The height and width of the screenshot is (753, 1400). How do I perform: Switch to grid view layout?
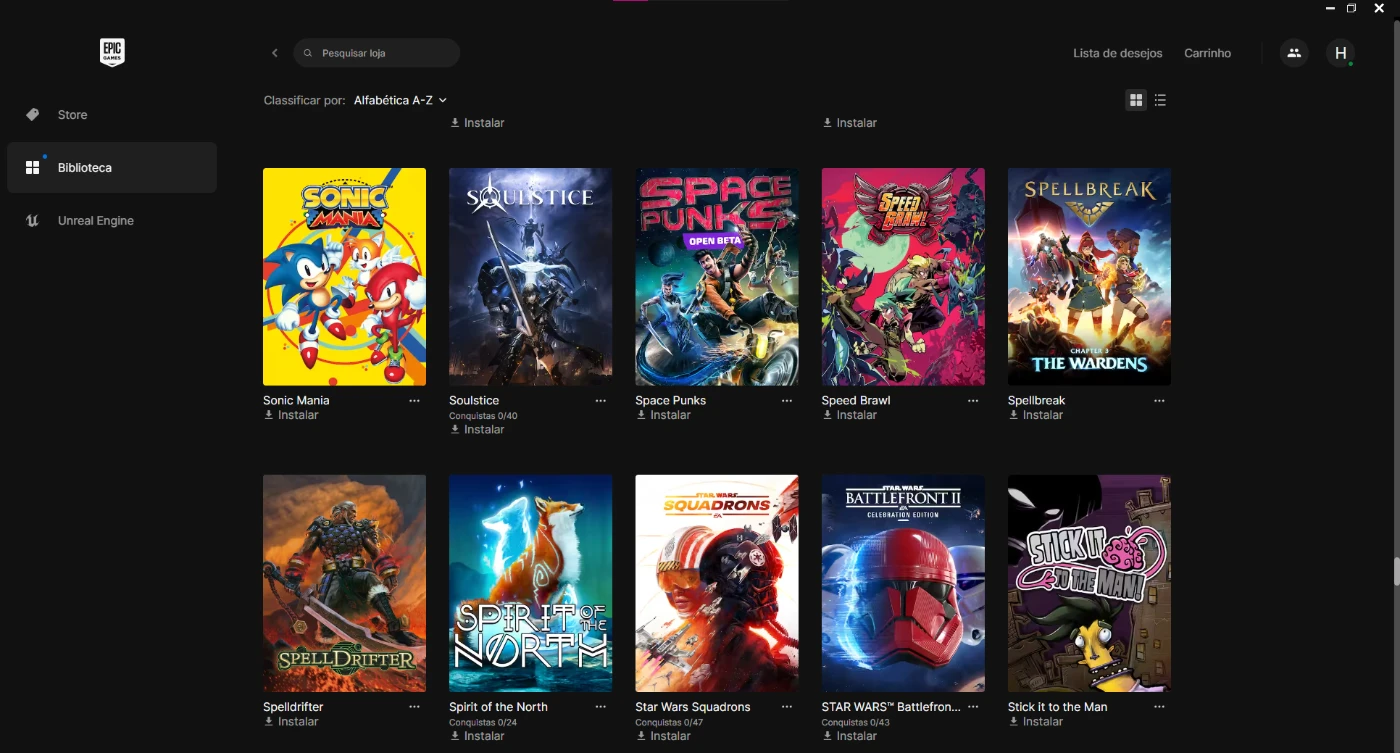pyautogui.click(x=1136, y=100)
